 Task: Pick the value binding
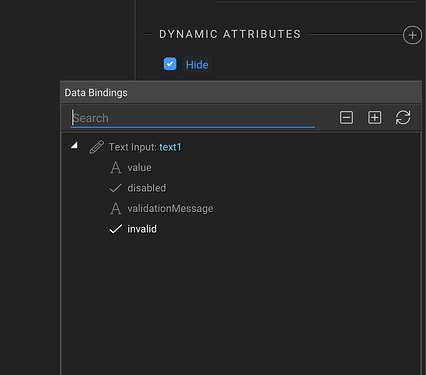click(139, 167)
